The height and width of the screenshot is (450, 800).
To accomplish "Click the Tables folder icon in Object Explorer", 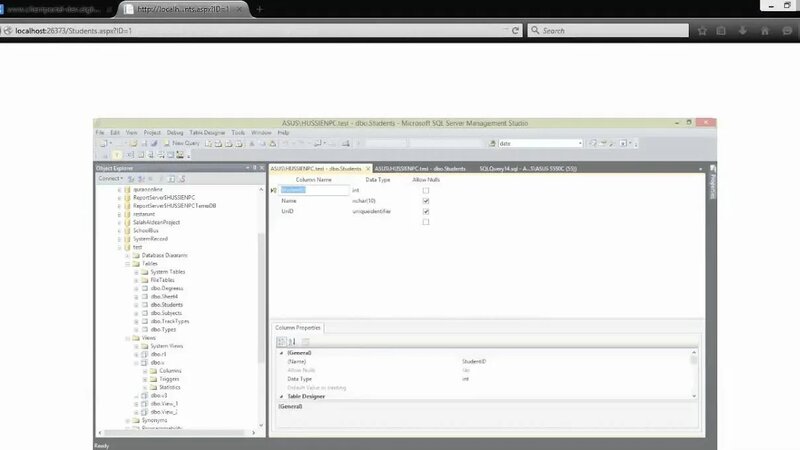I will tap(136, 263).
